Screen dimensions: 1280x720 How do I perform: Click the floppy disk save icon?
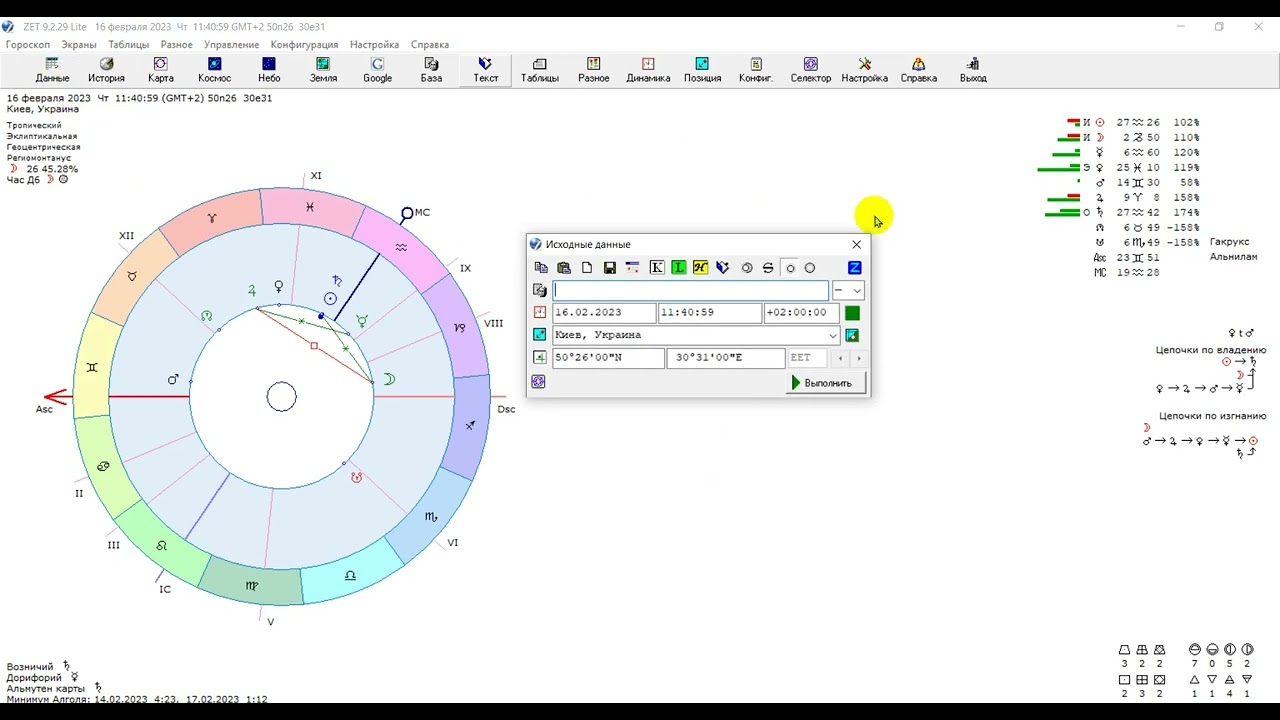610,268
